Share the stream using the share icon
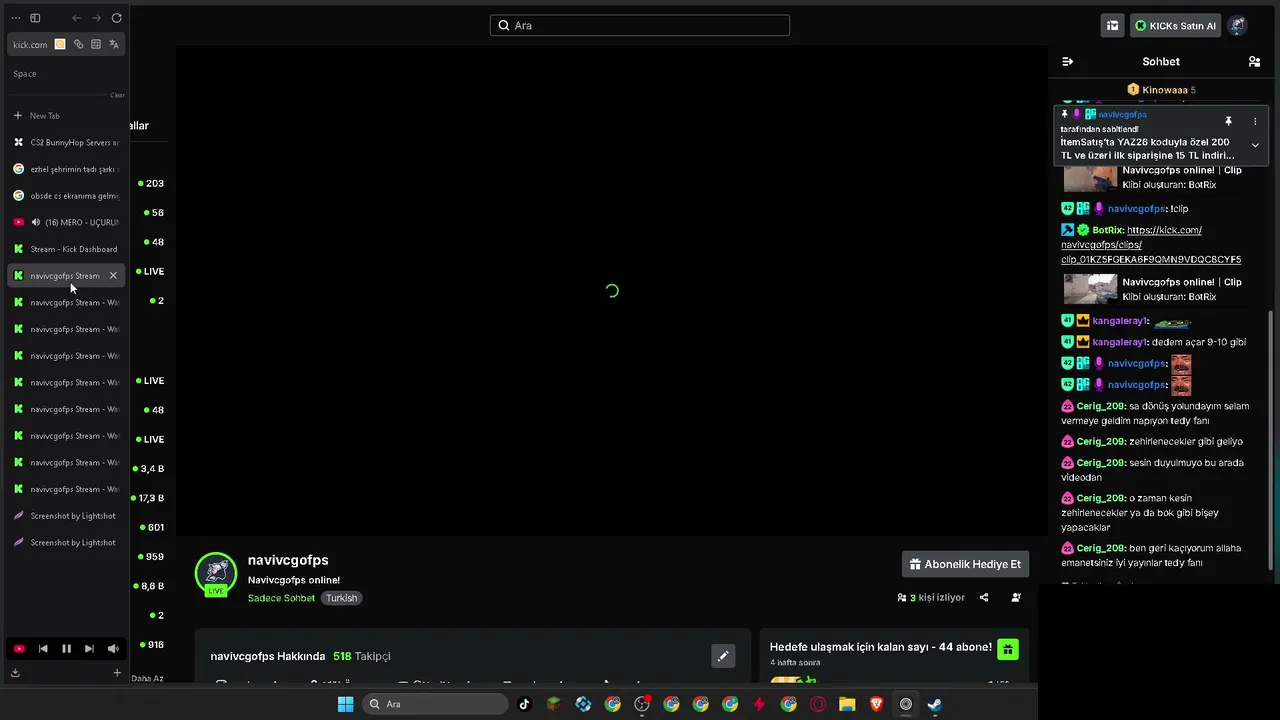The height and width of the screenshot is (720, 1280). pos(984,598)
